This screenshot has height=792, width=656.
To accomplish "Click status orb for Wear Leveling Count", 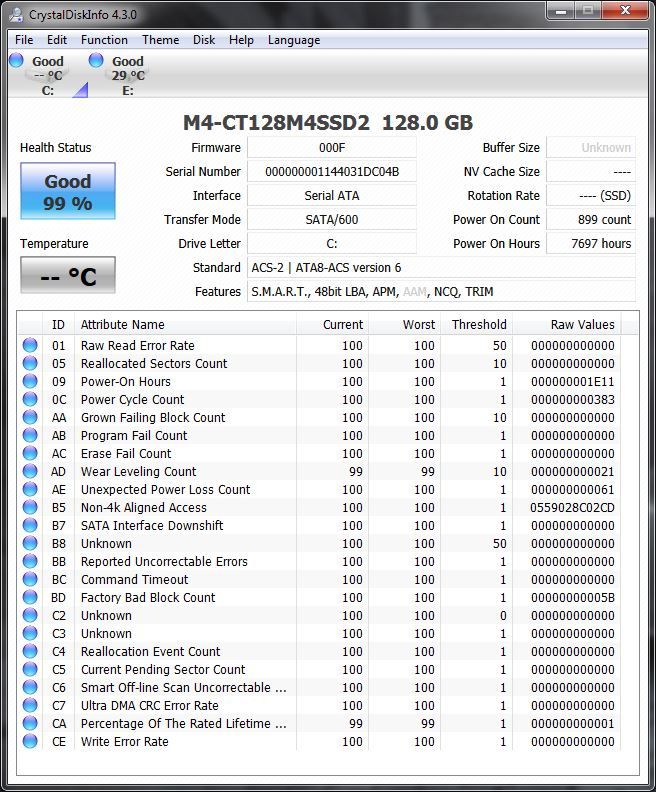I will (30, 472).
